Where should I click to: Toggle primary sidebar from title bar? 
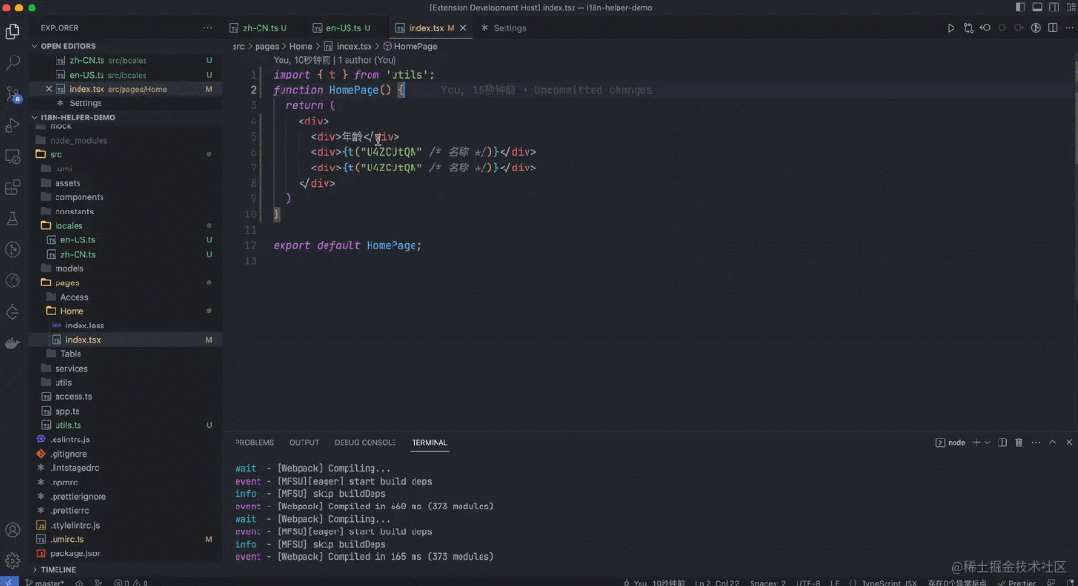coord(1020,8)
